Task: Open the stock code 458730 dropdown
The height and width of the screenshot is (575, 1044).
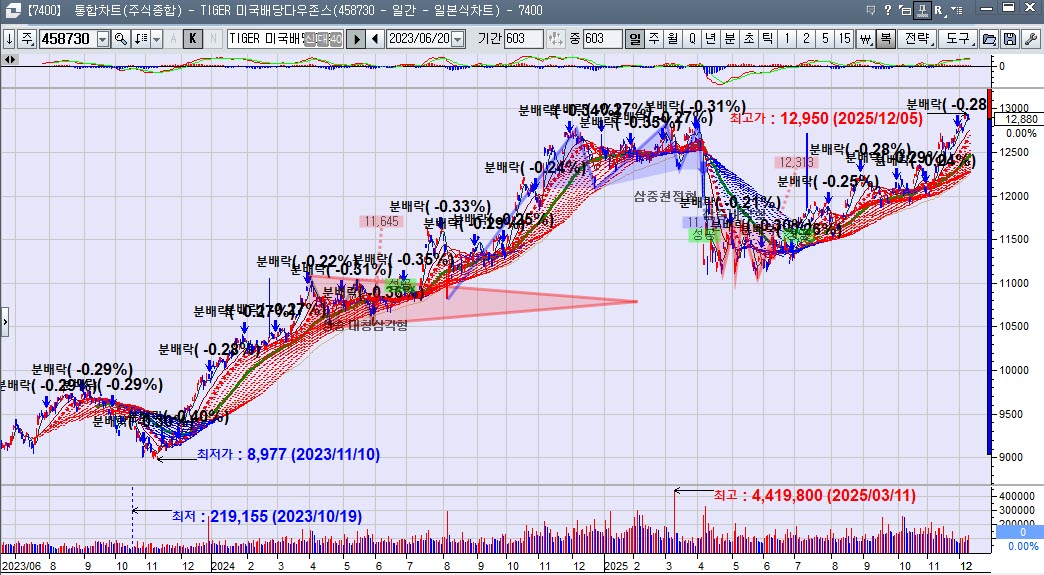Action: click(101, 39)
